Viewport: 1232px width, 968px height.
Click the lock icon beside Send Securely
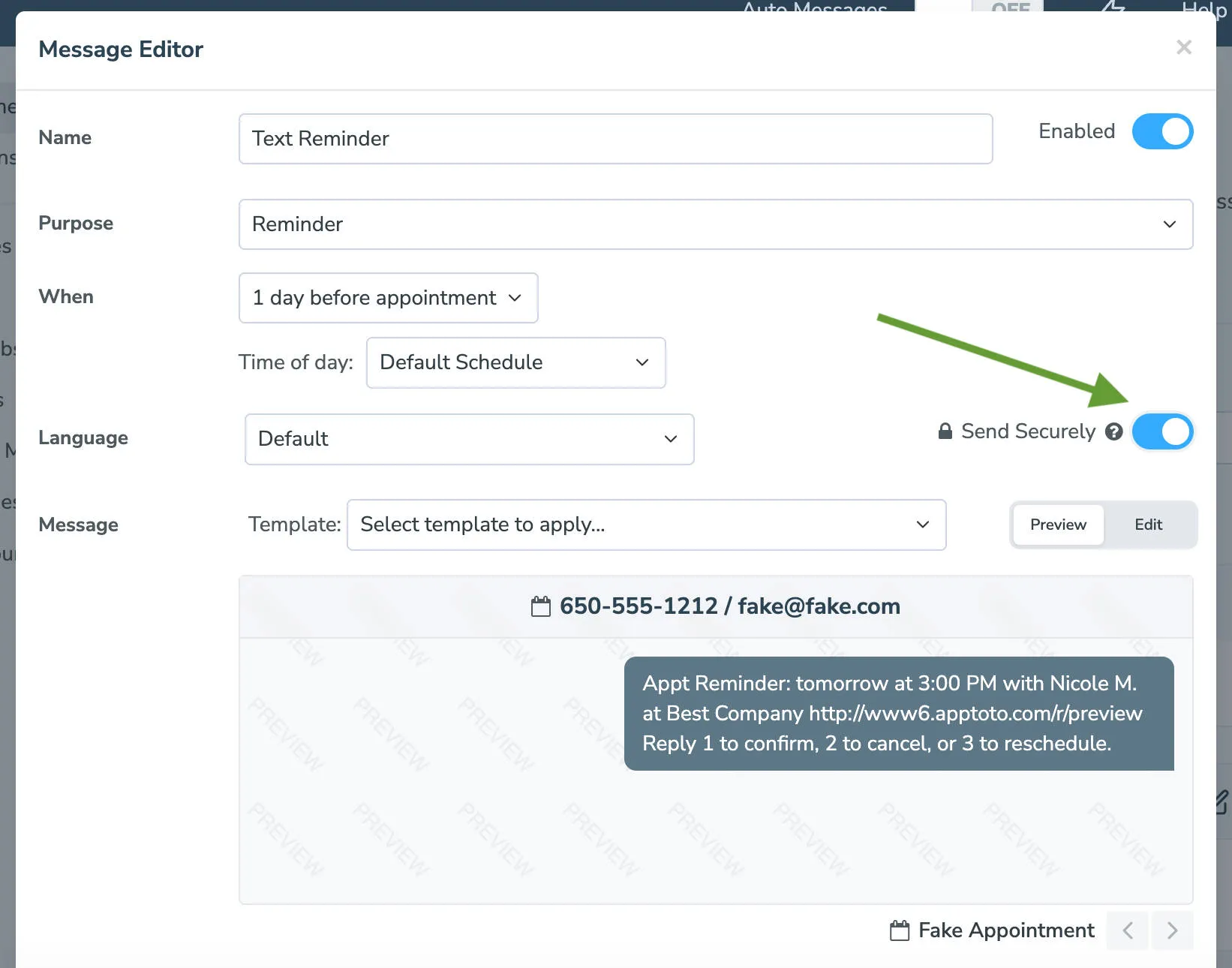tap(945, 431)
